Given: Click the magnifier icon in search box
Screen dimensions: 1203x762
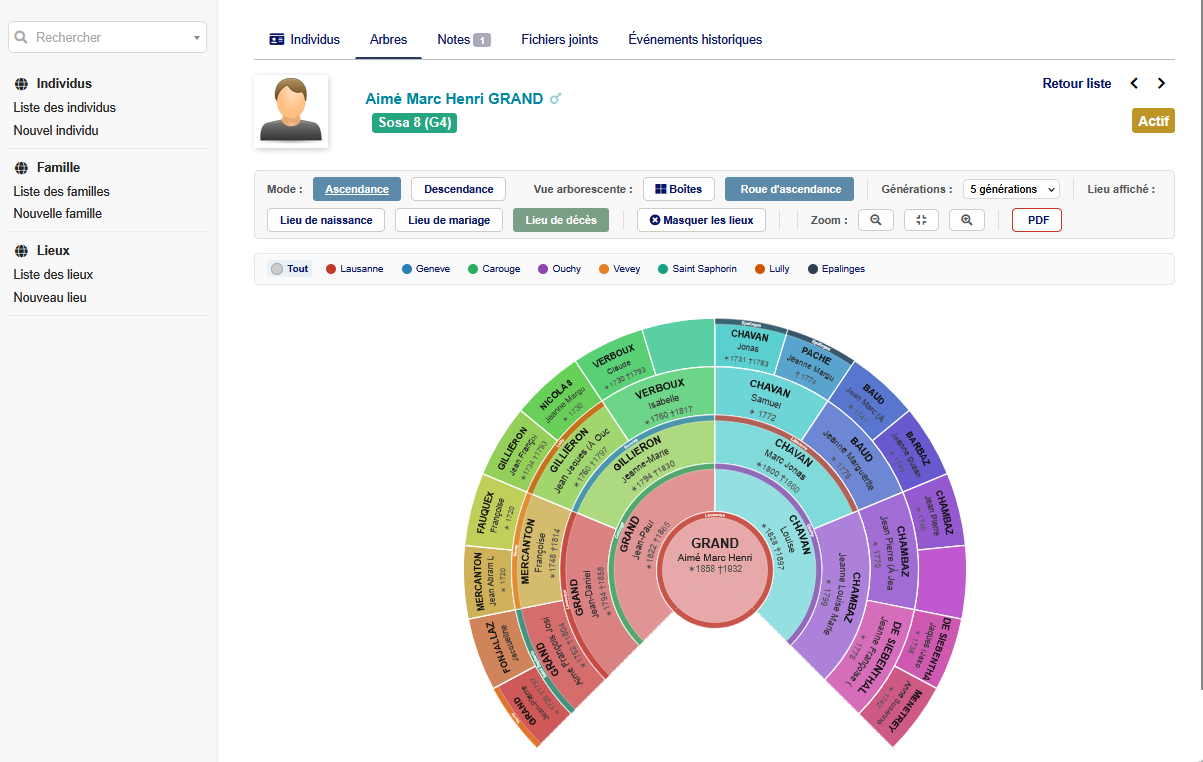Looking at the screenshot, I should 21,37.
